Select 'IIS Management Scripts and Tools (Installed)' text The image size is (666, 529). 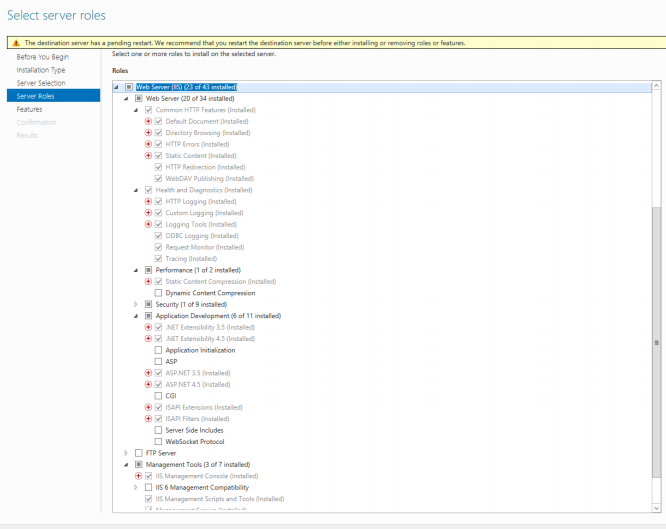coord(220,499)
